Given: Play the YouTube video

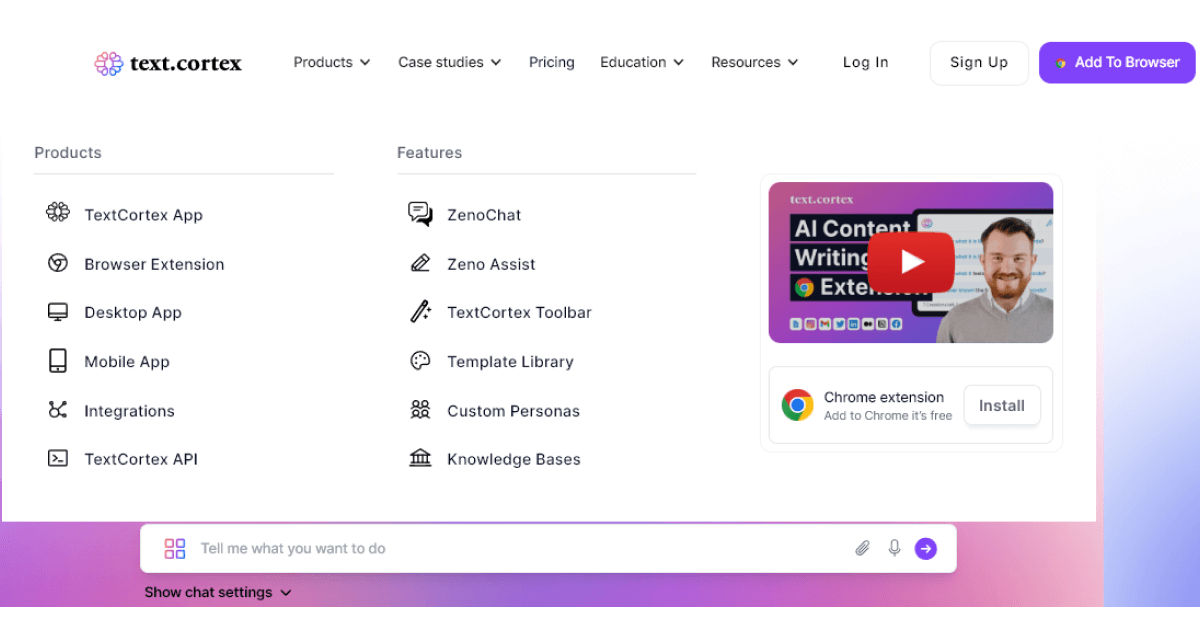Looking at the screenshot, I should click(910, 262).
